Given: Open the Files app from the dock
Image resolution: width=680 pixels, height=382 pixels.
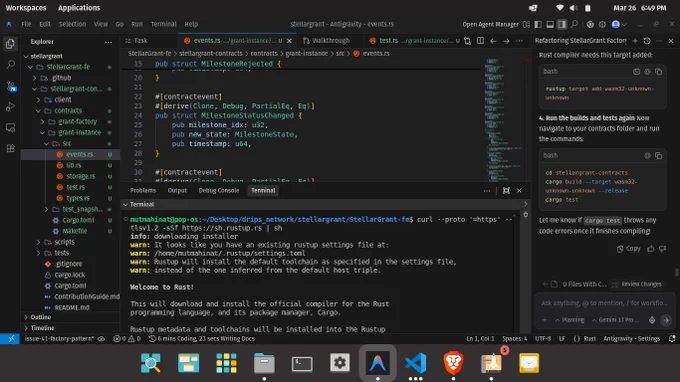Looking at the screenshot, I should pyautogui.click(x=264, y=363).
